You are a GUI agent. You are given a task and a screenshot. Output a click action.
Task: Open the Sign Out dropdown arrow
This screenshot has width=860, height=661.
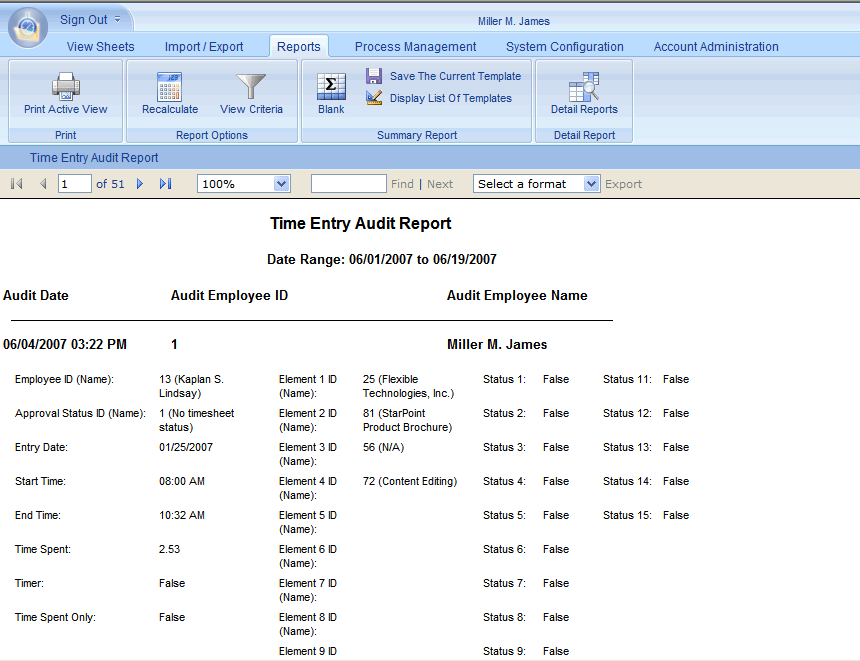coord(118,20)
